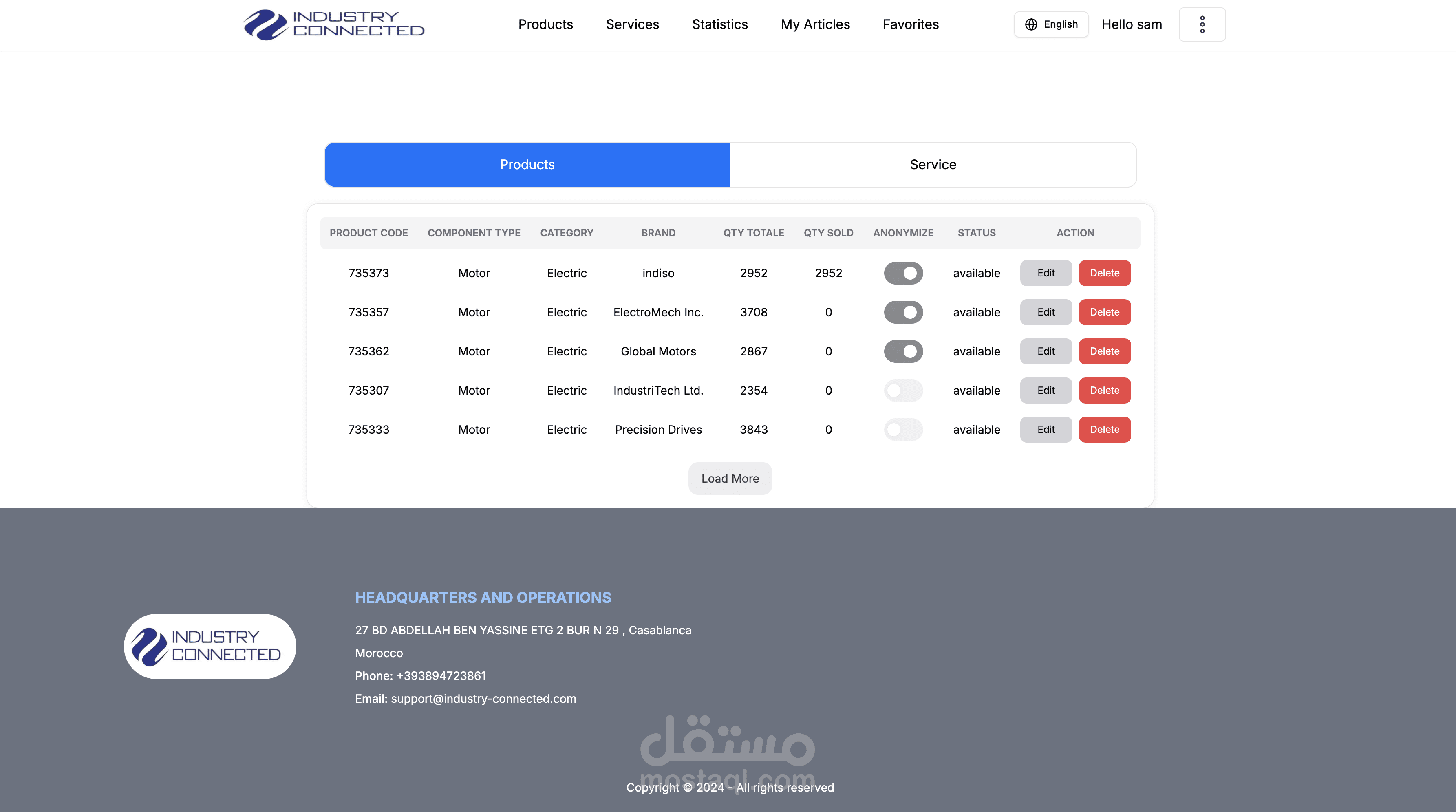1456x812 pixels.
Task: Open the Statistics page
Action: click(x=719, y=24)
